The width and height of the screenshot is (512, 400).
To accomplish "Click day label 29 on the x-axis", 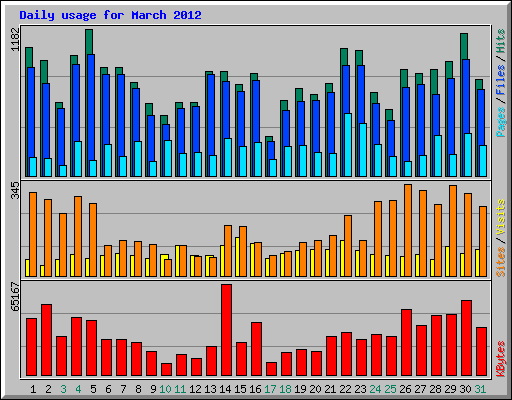I will [450, 389].
